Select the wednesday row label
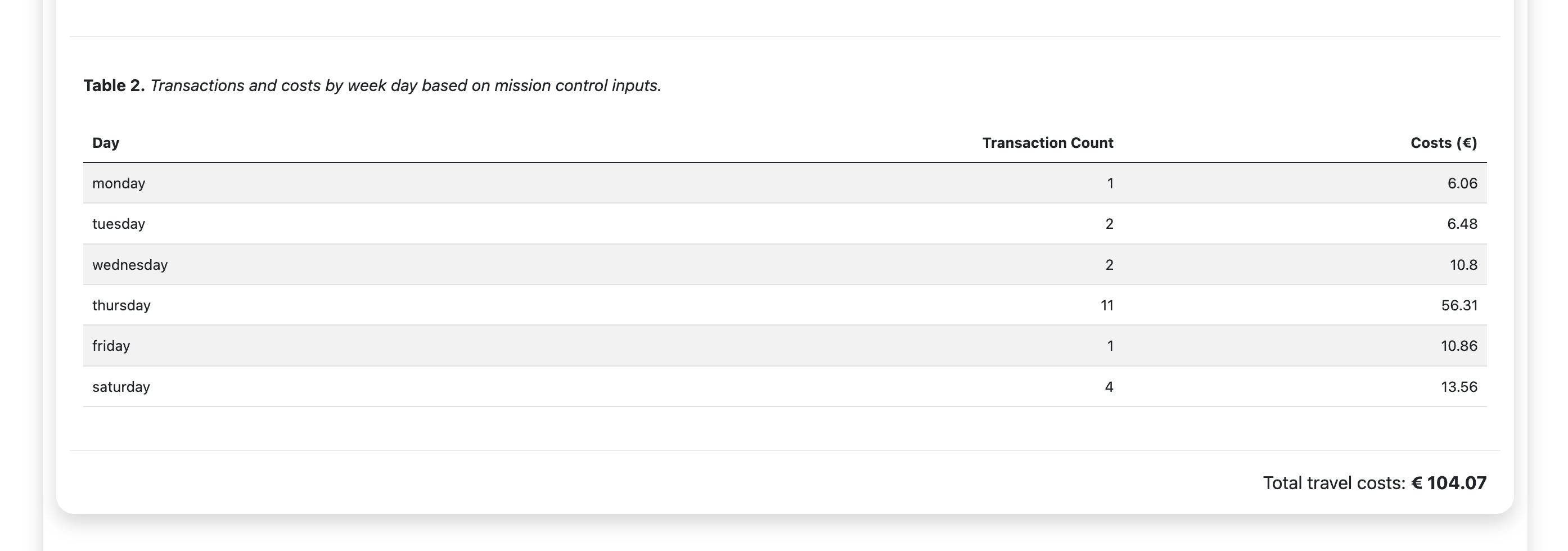Screen dimensions: 1568x551 130,265
